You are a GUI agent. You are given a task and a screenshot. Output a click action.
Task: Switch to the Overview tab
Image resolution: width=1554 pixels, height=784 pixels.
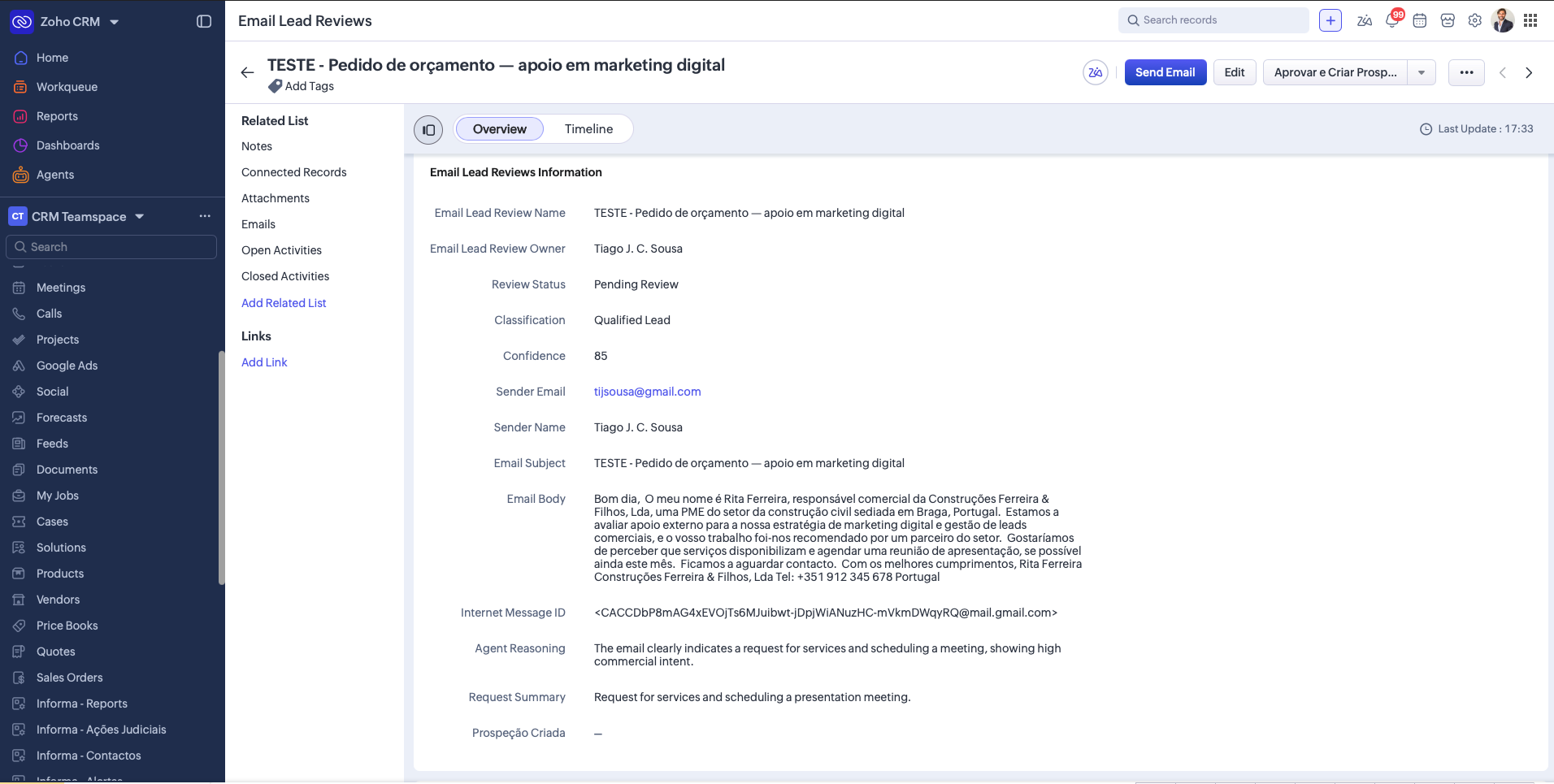tap(500, 129)
